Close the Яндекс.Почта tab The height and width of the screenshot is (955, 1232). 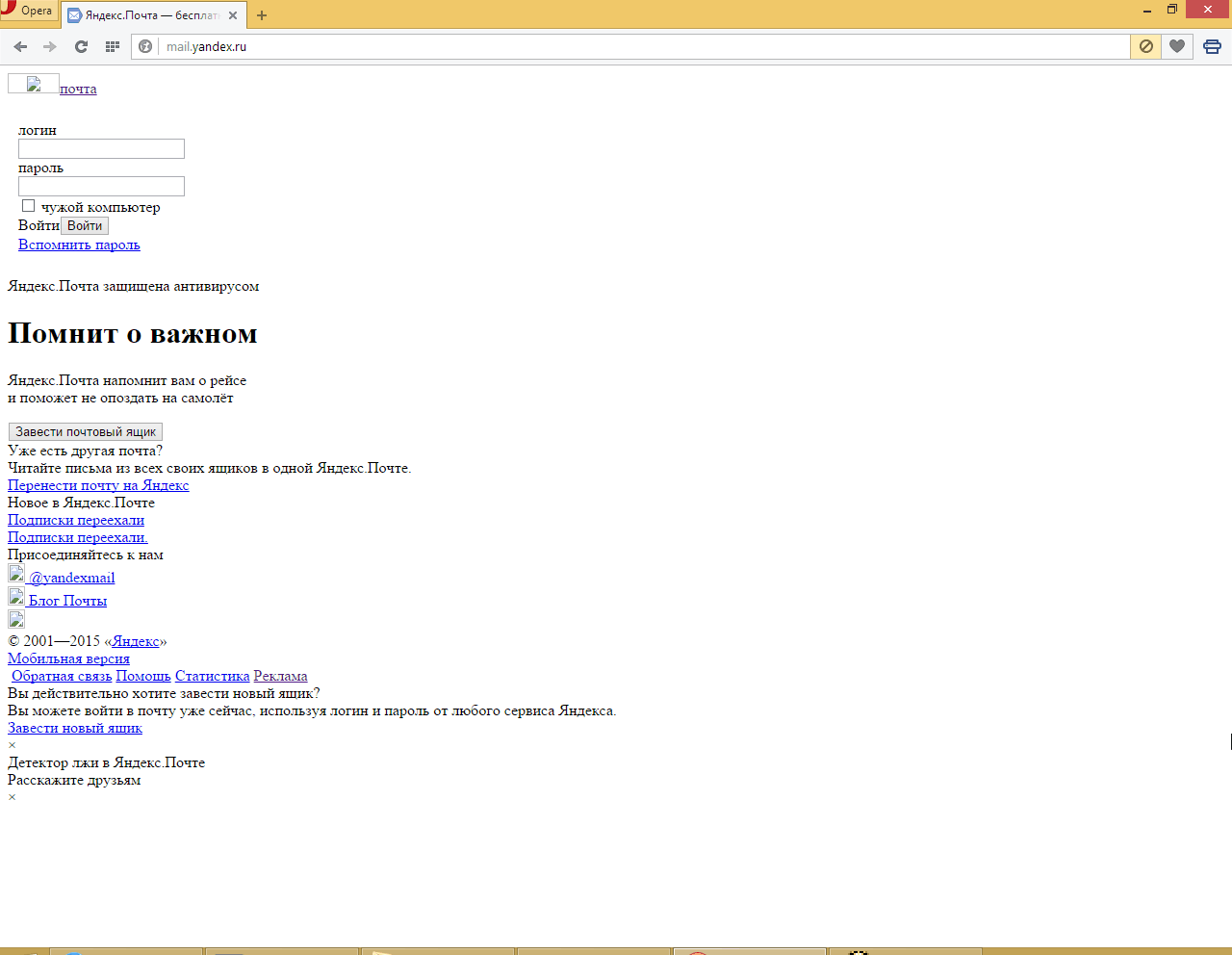[x=233, y=15]
